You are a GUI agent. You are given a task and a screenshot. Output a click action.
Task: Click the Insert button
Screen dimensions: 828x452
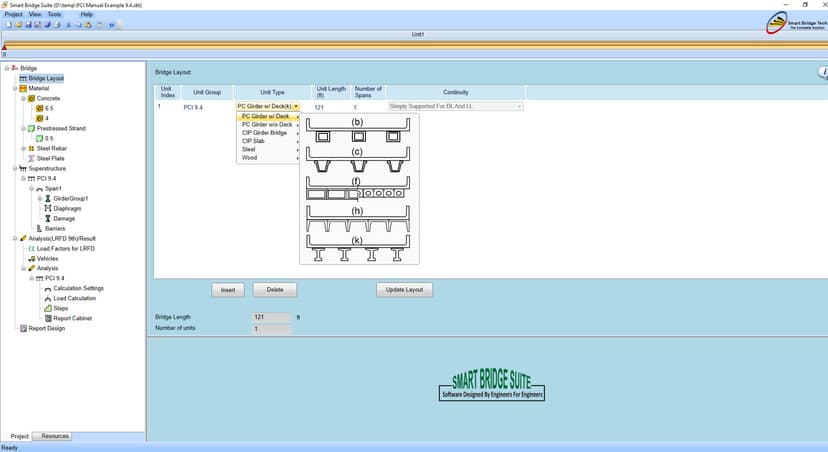228,290
